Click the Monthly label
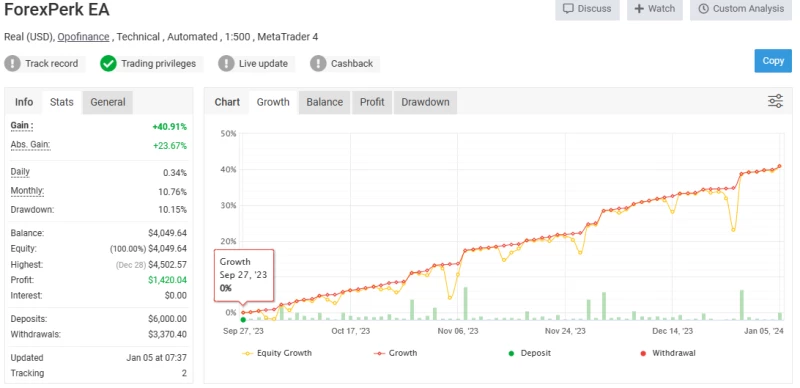The image size is (800, 388). pyautogui.click(x=27, y=191)
